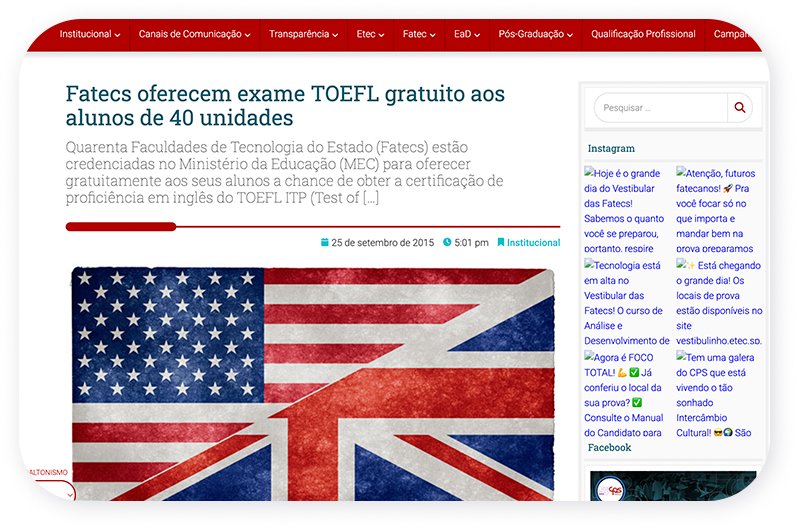Screen dimensions: 797x528
Task: Open the Transparência menu item
Action: (x=299, y=34)
